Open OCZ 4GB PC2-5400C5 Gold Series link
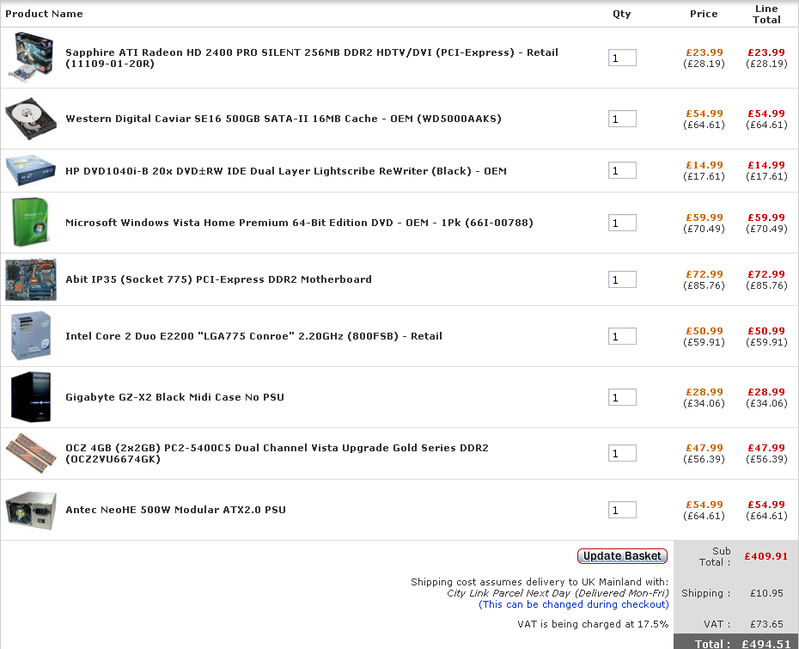 click(277, 453)
